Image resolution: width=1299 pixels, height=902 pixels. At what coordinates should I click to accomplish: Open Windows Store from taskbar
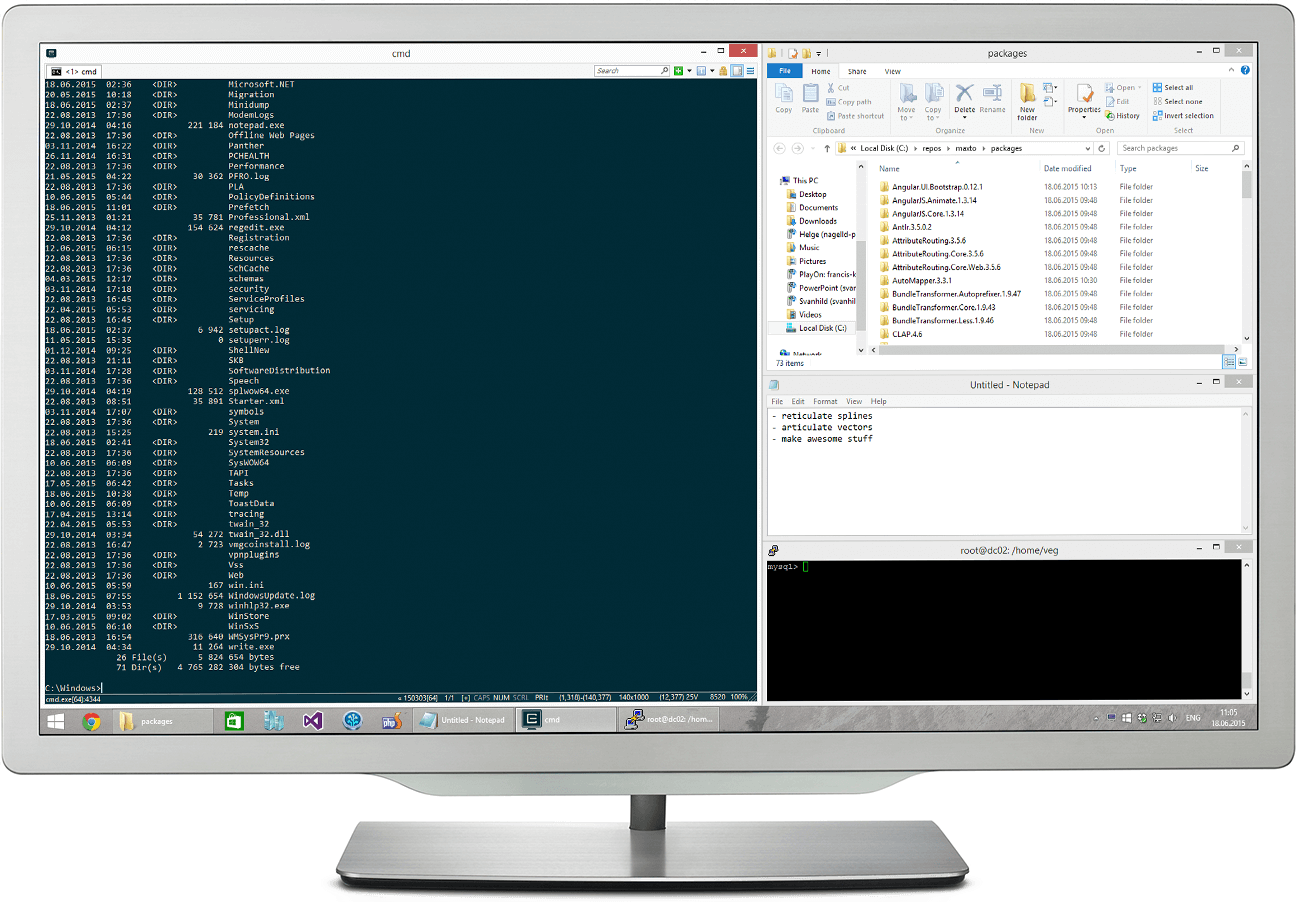pos(232,720)
